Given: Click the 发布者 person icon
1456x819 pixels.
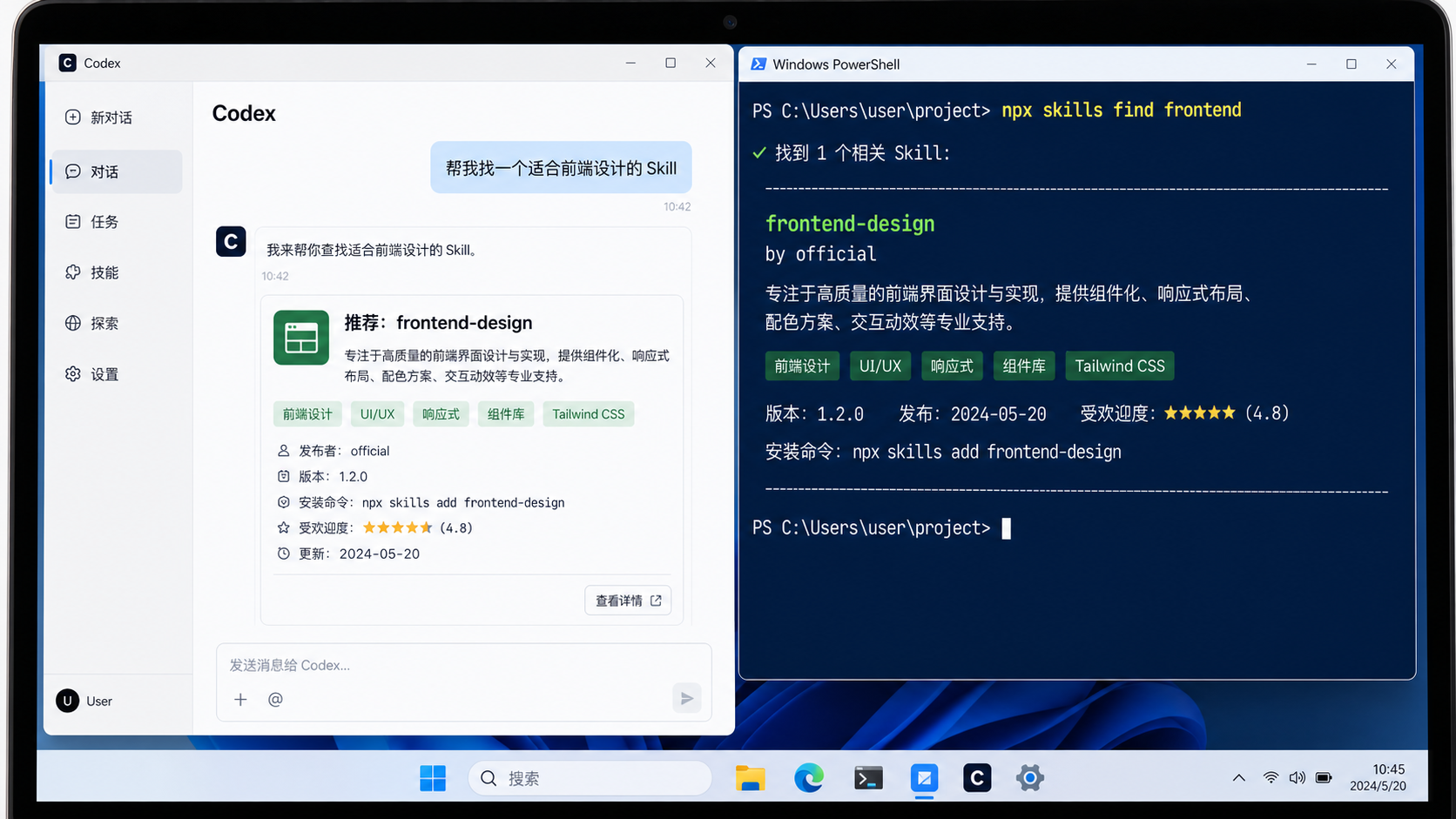Looking at the screenshot, I should point(283,451).
